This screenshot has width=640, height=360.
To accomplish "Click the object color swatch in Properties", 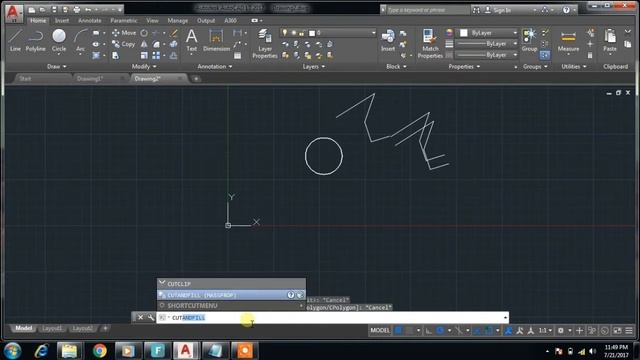I will (464, 33).
